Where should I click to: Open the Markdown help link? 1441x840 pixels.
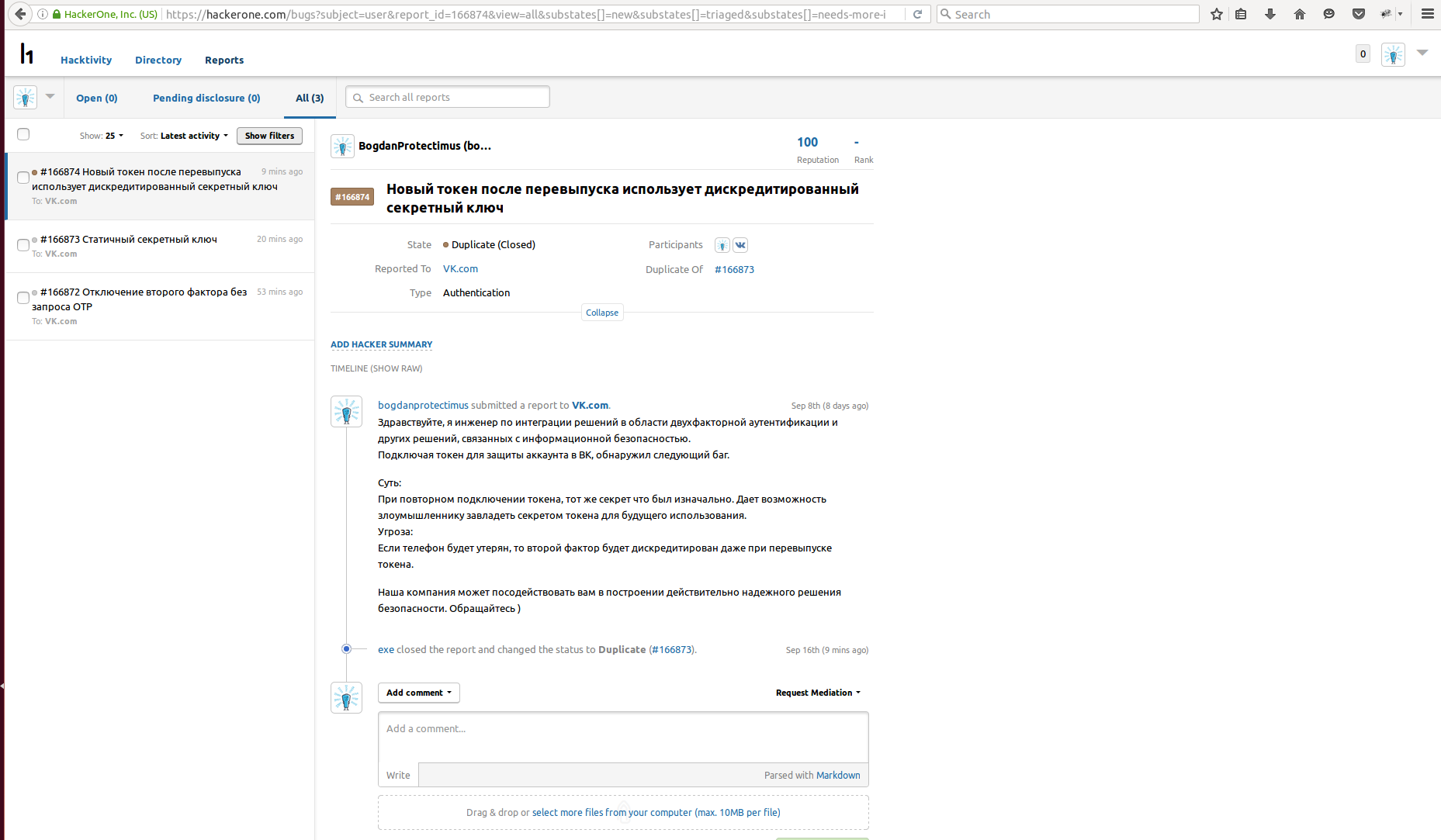[838, 775]
